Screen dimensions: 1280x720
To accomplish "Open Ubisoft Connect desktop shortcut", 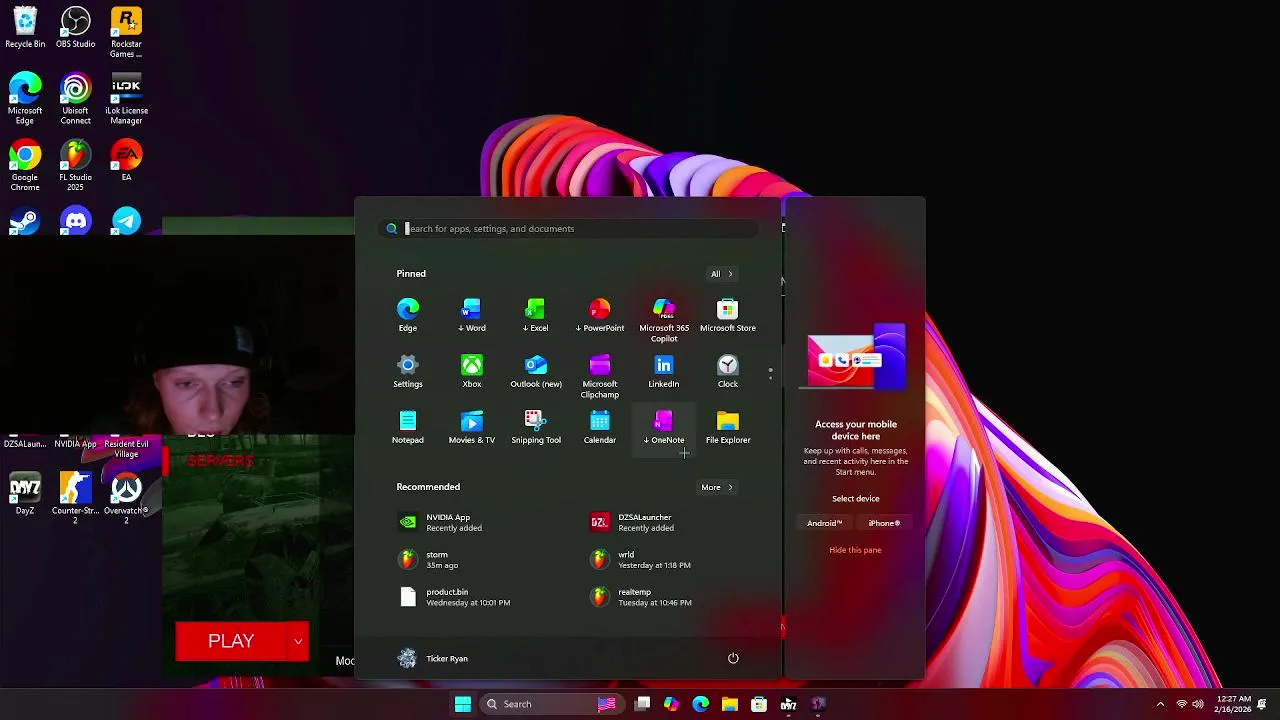I will point(76,98).
